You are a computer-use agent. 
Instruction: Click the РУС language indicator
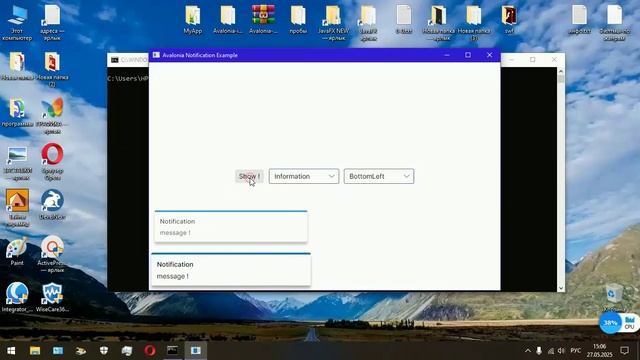tap(576, 351)
